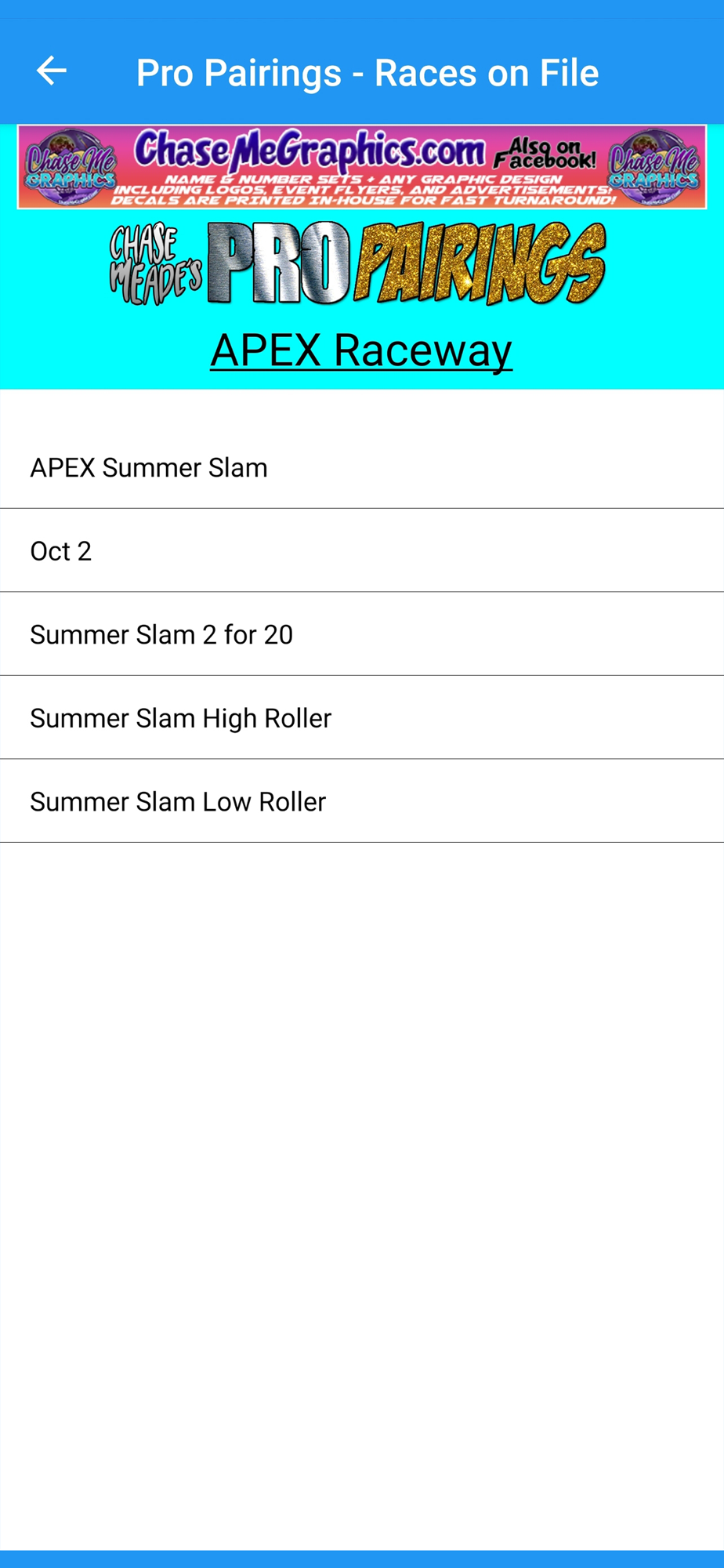Click the name & number sets banner line
The height and width of the screenshot is (1568, 724).
pos(363,180)
